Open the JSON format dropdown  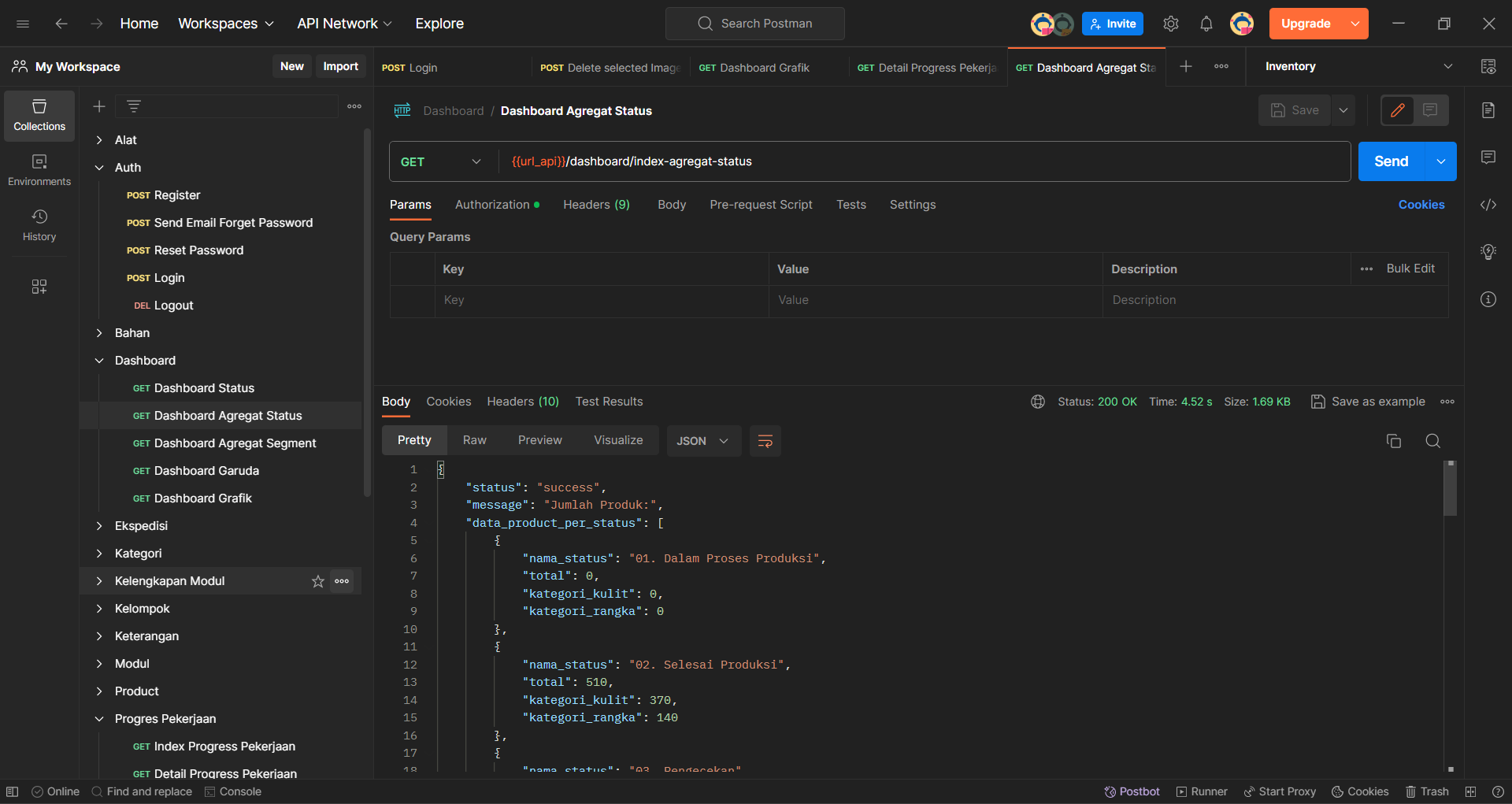point(702,441)
